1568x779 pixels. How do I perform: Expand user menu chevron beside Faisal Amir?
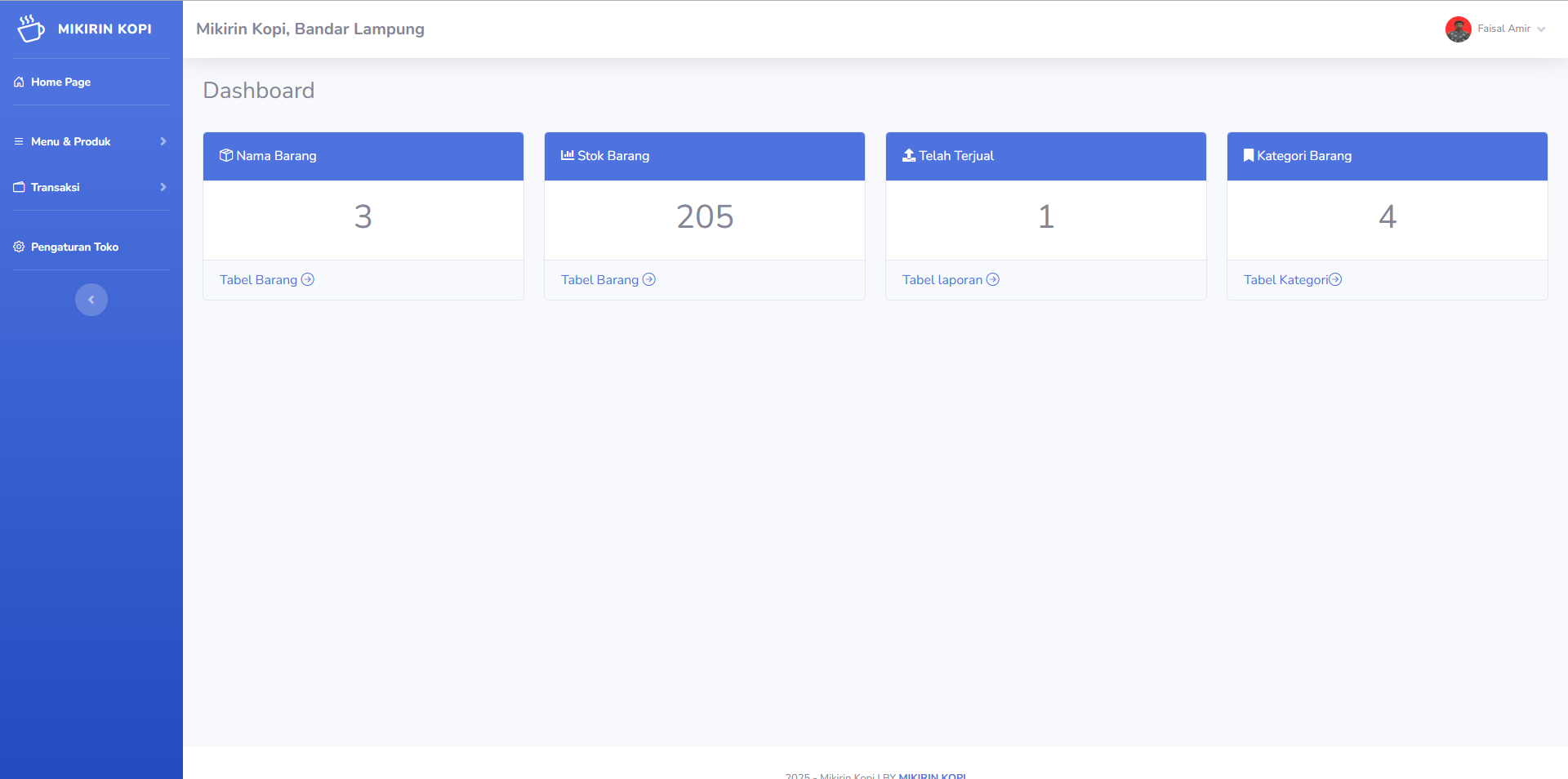click(x=1541, y=29)
